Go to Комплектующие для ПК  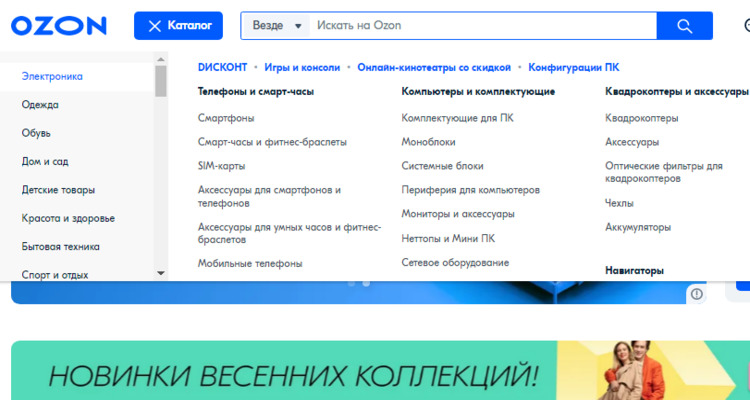click(x=458, y=118)
